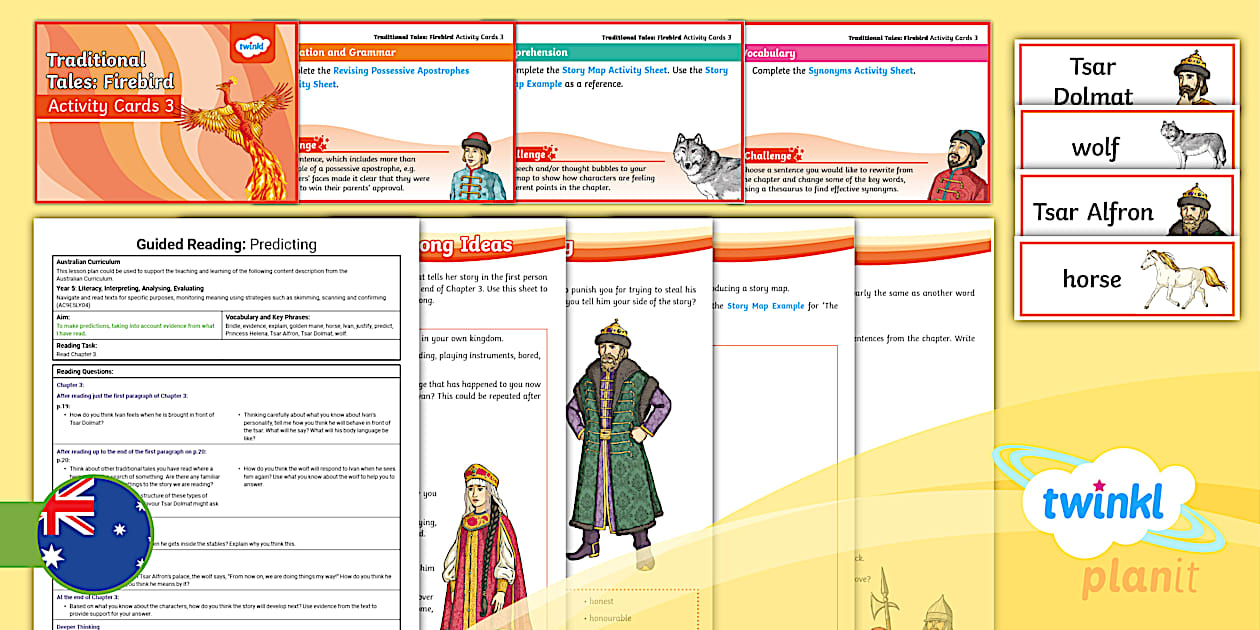Click the Story Map Activity Sheet link
The width and height of the screenshot is (1260, 630).
coord(614,71)
